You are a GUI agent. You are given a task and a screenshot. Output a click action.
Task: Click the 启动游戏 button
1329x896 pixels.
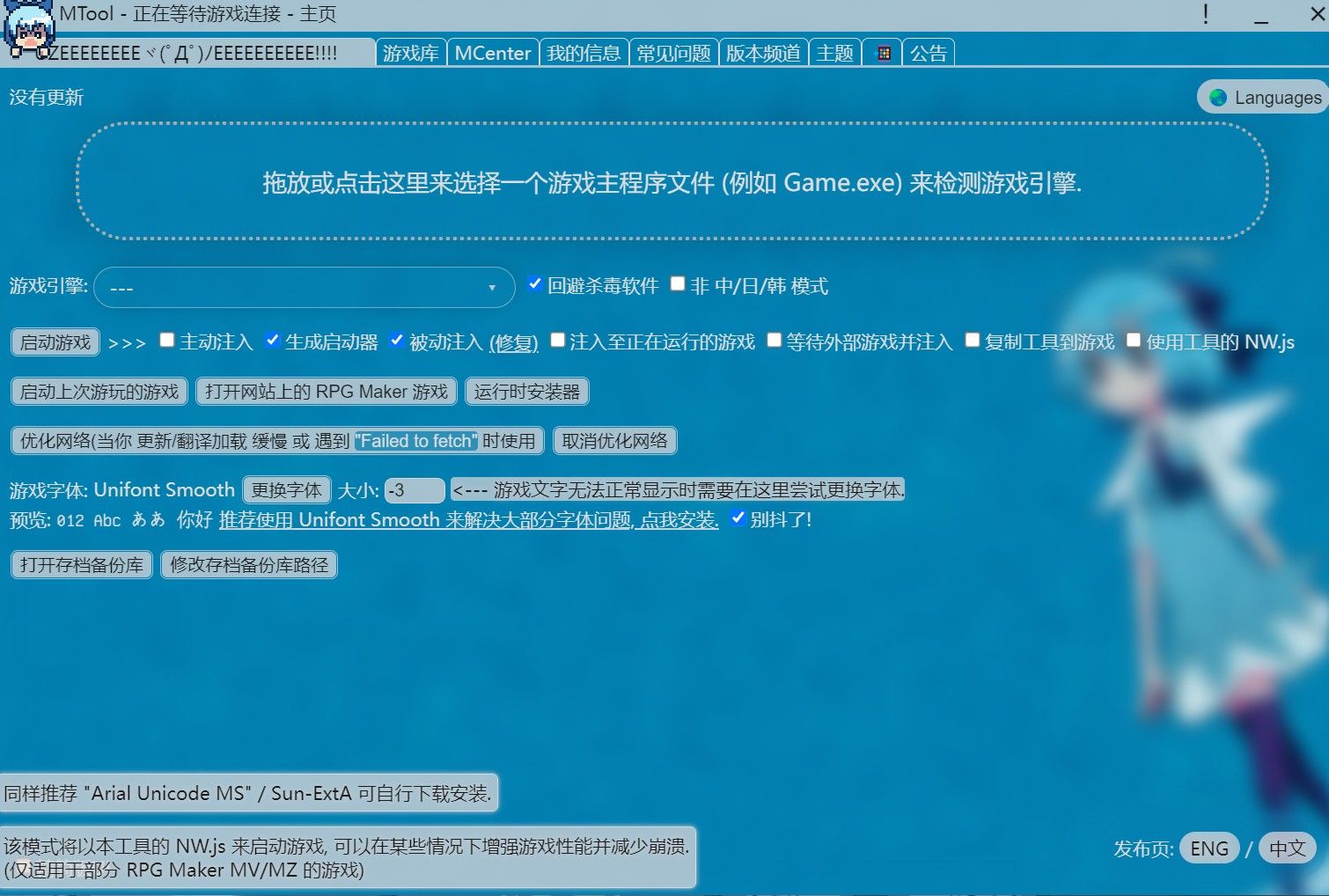55,342
